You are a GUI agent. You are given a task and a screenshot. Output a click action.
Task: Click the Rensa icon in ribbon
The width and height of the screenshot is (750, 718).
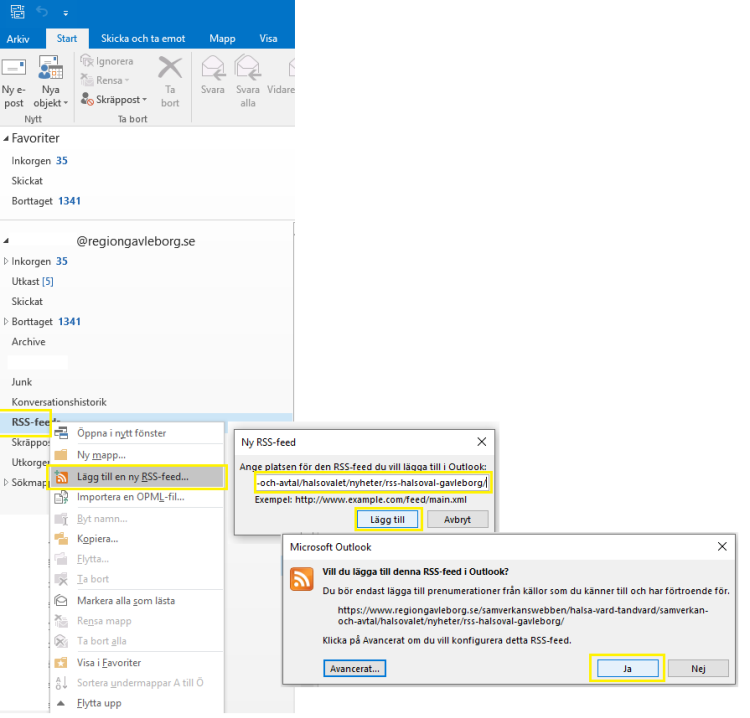point(87,80)
